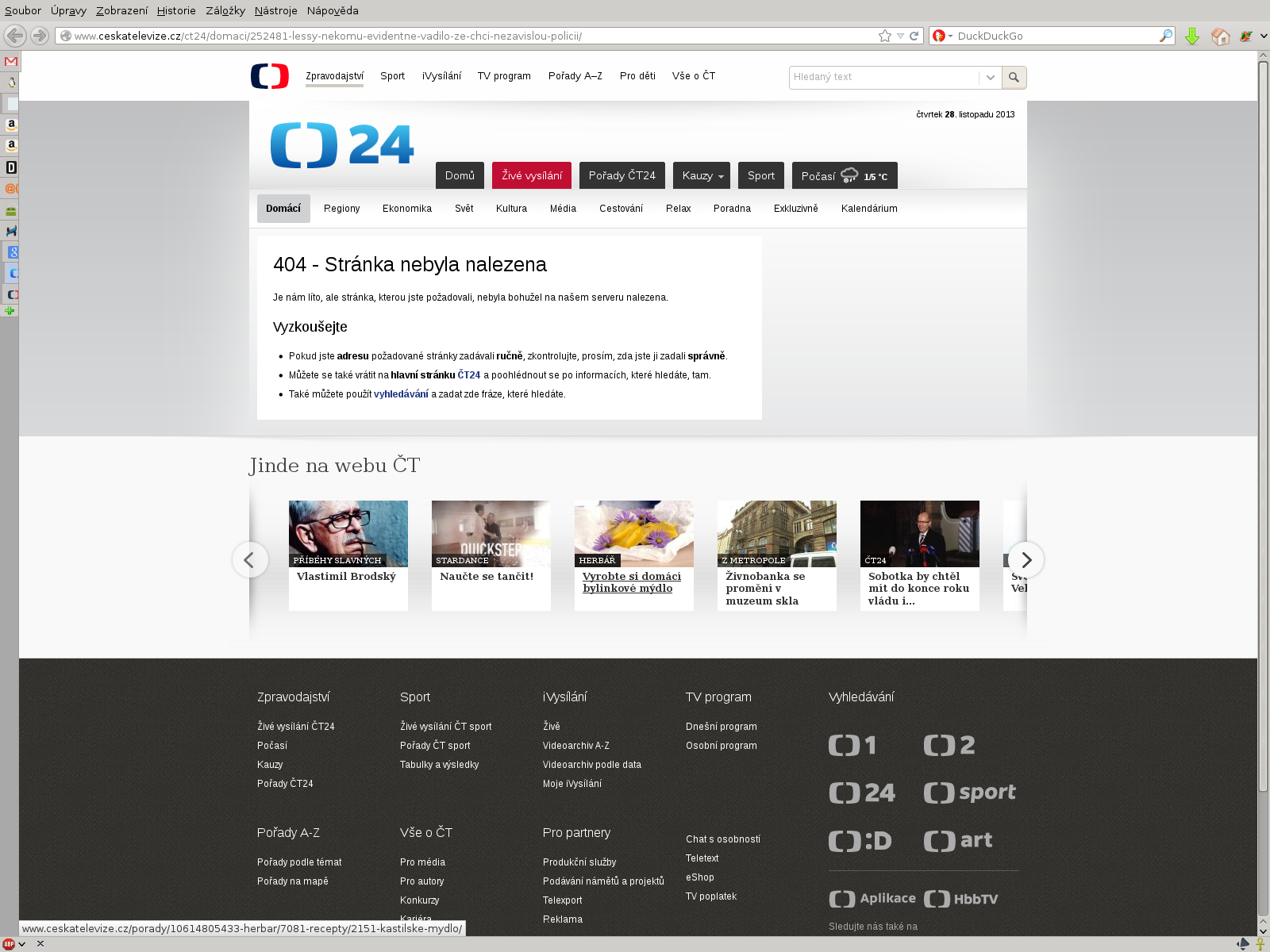Image resolution: width=1270 pixels, height=952 pixels.
Task: Select the Ekonomika section tab
Action: pyautogui.click(x=407, y=209)
